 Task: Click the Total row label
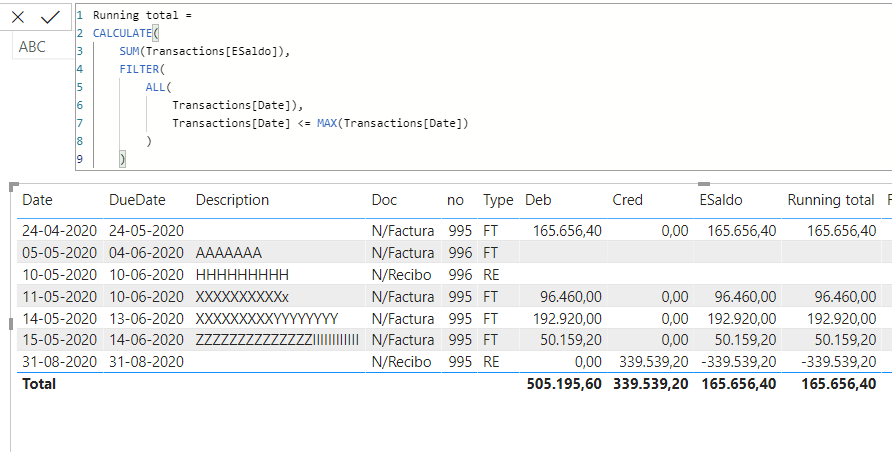pos(39,384)
